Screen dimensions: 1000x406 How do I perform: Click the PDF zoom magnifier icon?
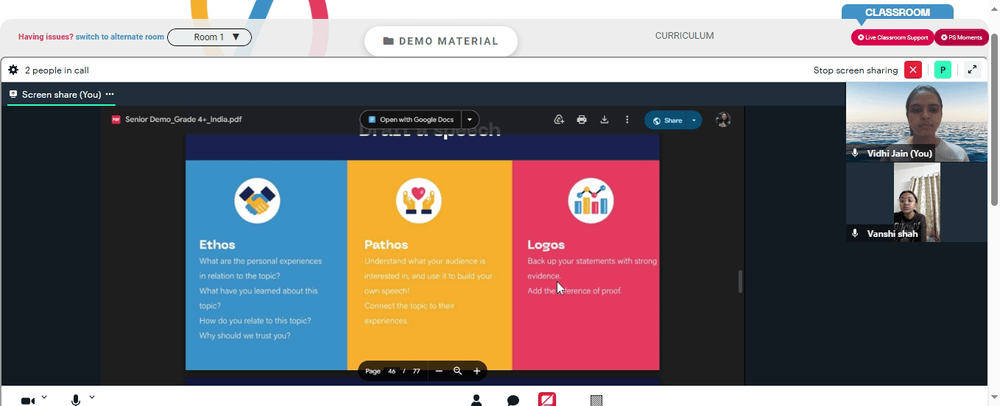coord(457,371)
